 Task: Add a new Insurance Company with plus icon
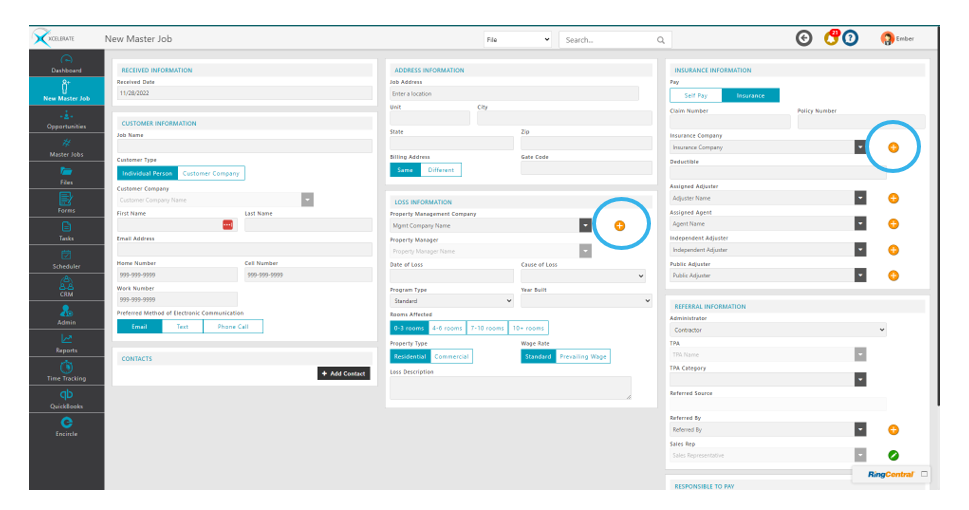click(893, 147)
